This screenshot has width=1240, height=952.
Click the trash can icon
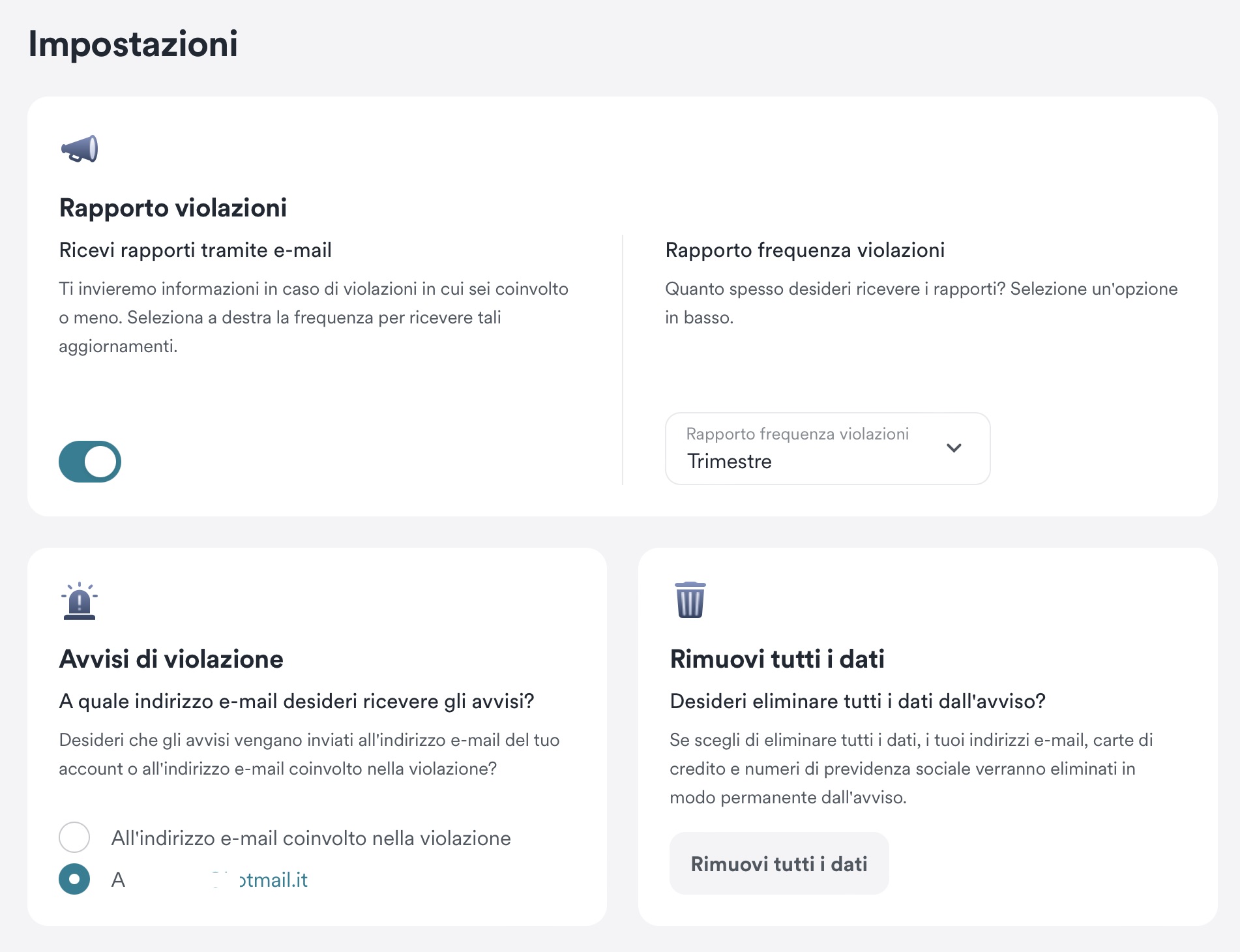pos(690,600)
